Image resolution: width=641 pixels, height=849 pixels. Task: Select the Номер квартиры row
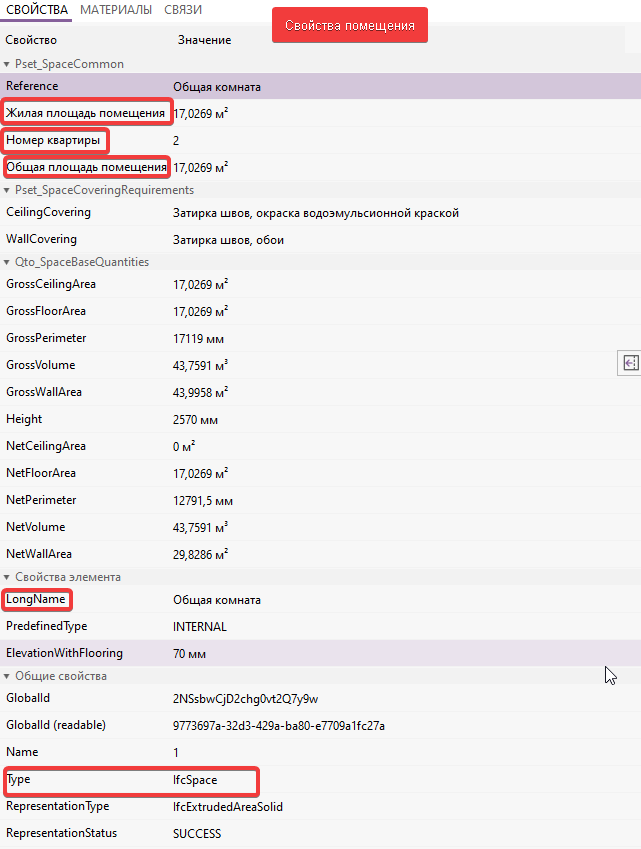click(x=55, y=141)
